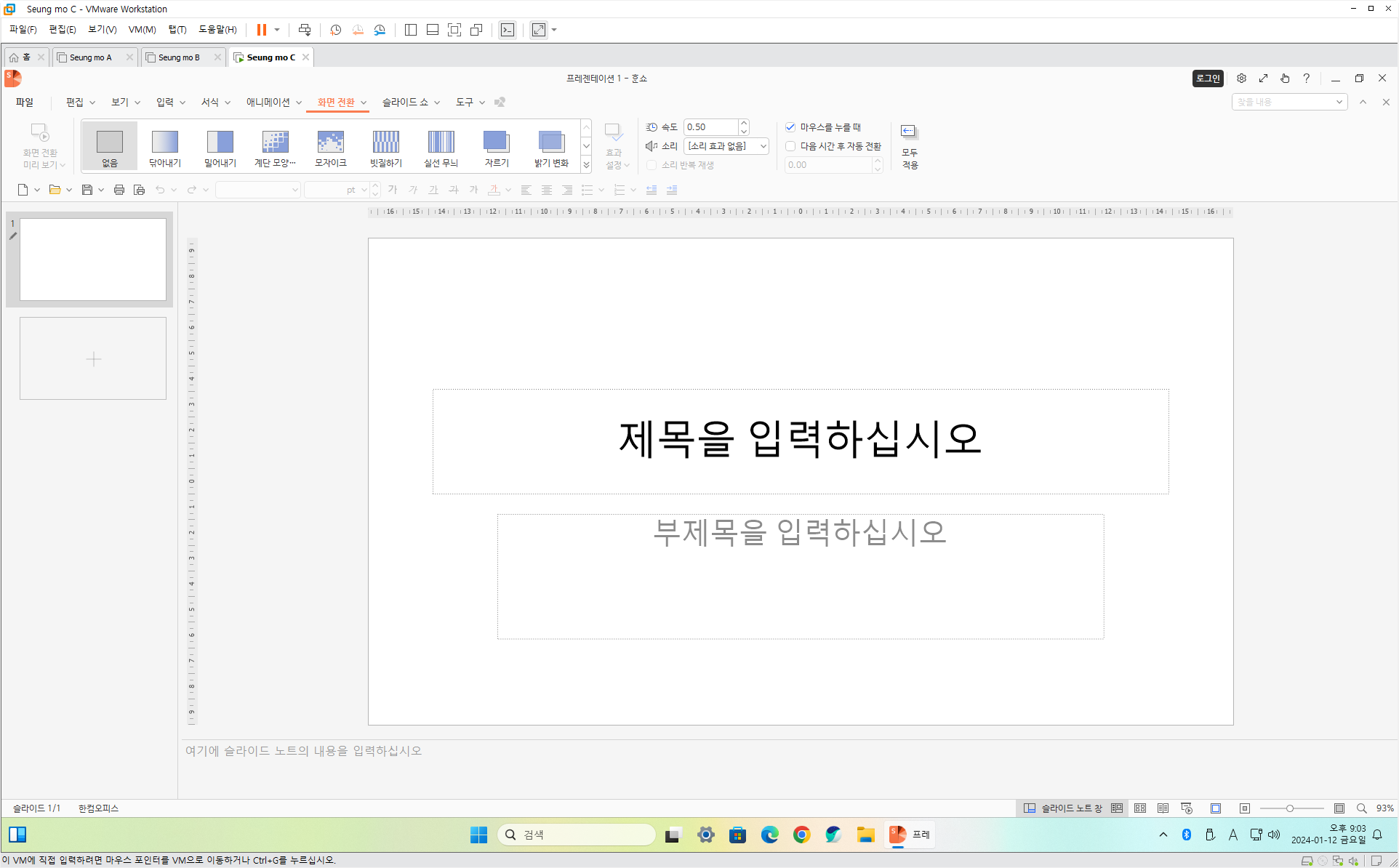Viewport: 1399px width, 868px height.
Task: Select the 모자이크 transition effect
Action: [330, 147]
